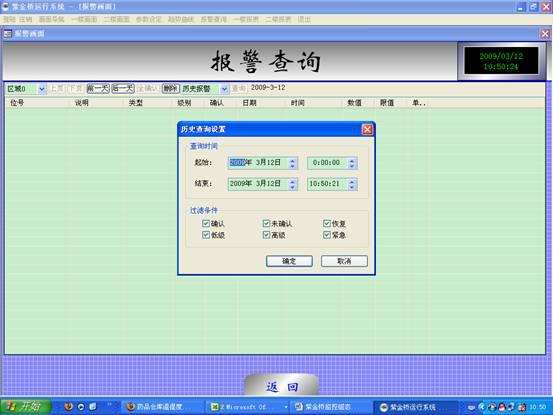
Task: Expand the 区域0 dropdown
Action: 42,89
